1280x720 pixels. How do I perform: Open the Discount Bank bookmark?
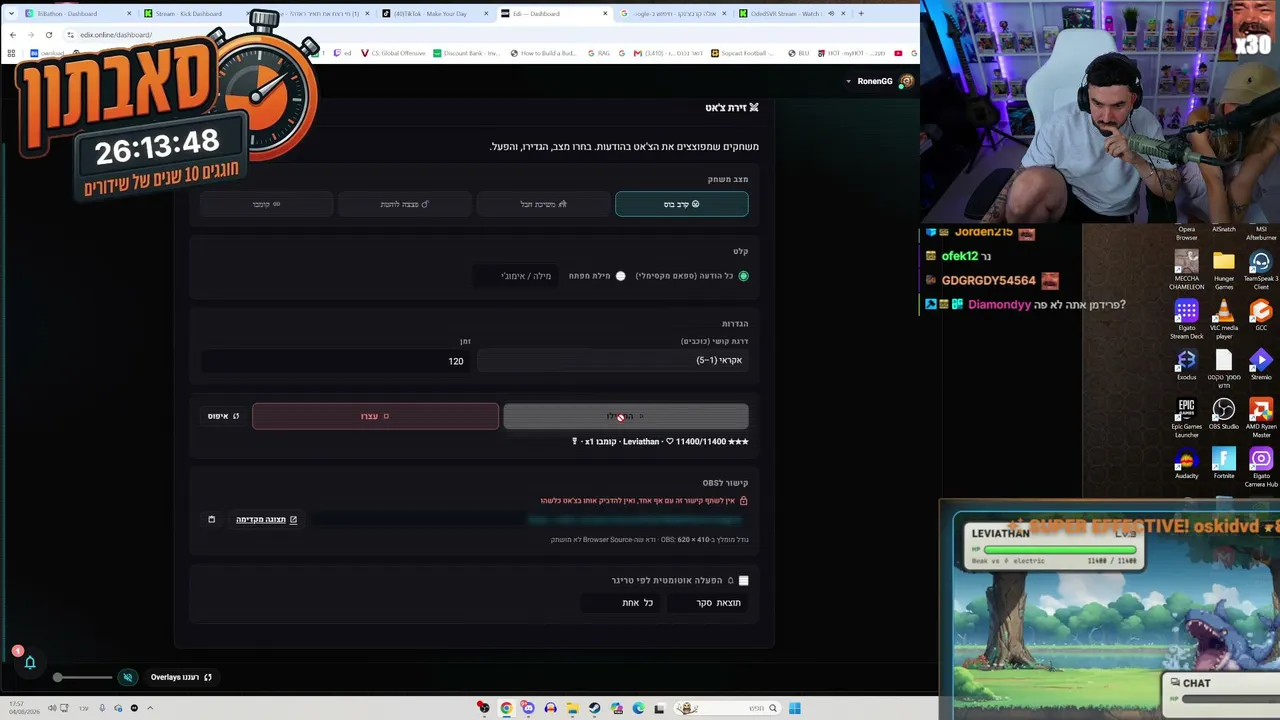tap(466, 53)
